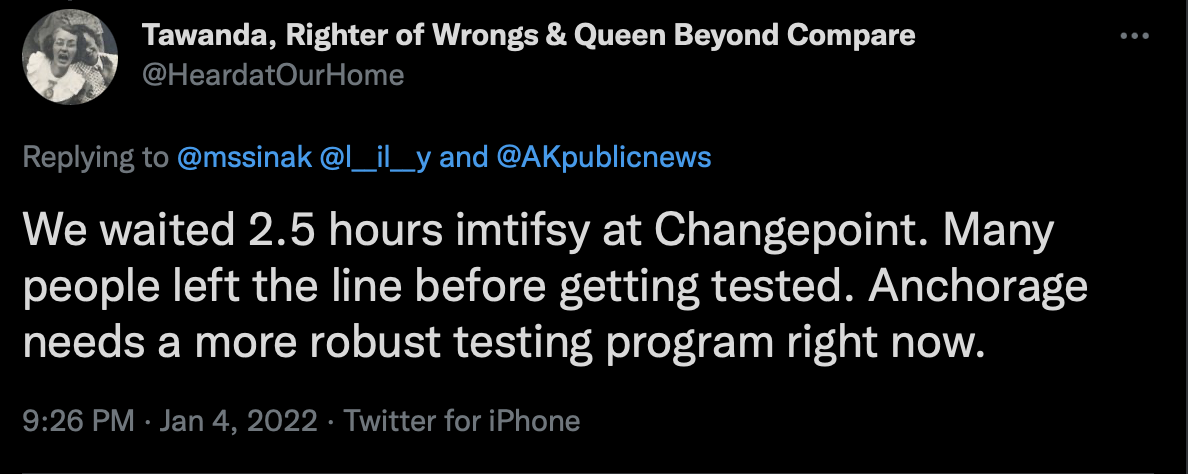Screen dimensions: 1188x474
Task: Click 'people left the line' tweet sentence
Action: (211, 286)
